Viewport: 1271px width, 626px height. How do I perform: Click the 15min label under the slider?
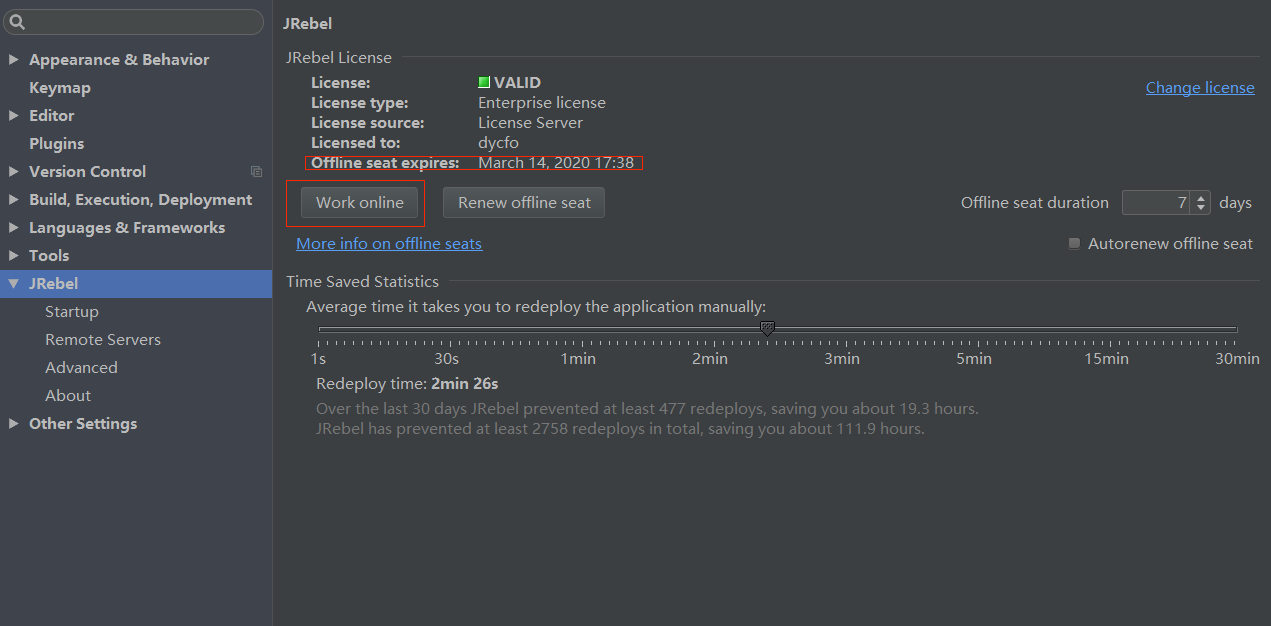coord(1106,359)
